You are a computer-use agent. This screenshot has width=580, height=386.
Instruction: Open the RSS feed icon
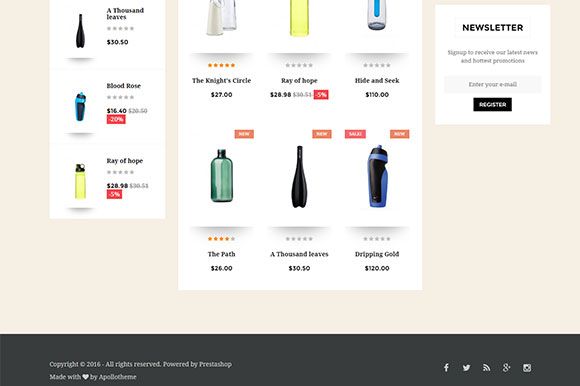pos(486,368)
